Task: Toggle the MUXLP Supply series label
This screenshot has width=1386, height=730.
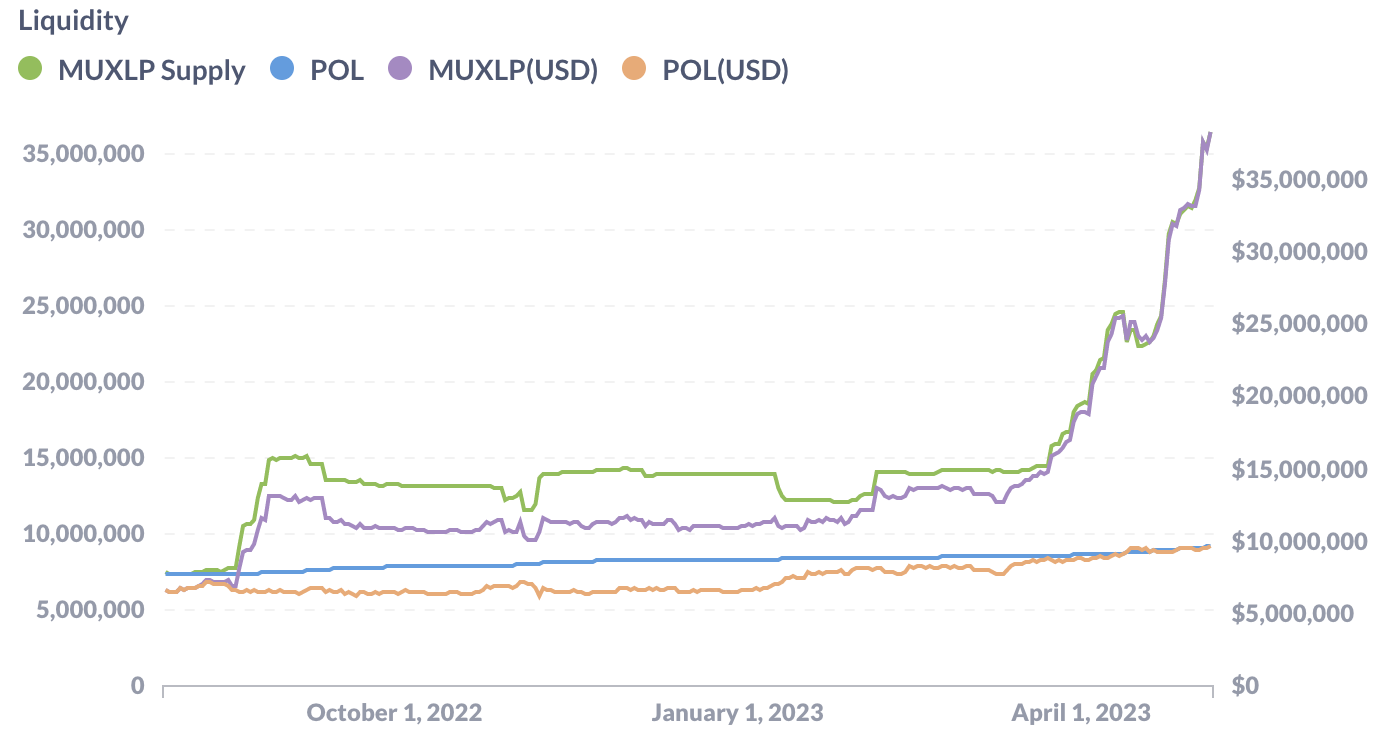Action: (152, 71)
